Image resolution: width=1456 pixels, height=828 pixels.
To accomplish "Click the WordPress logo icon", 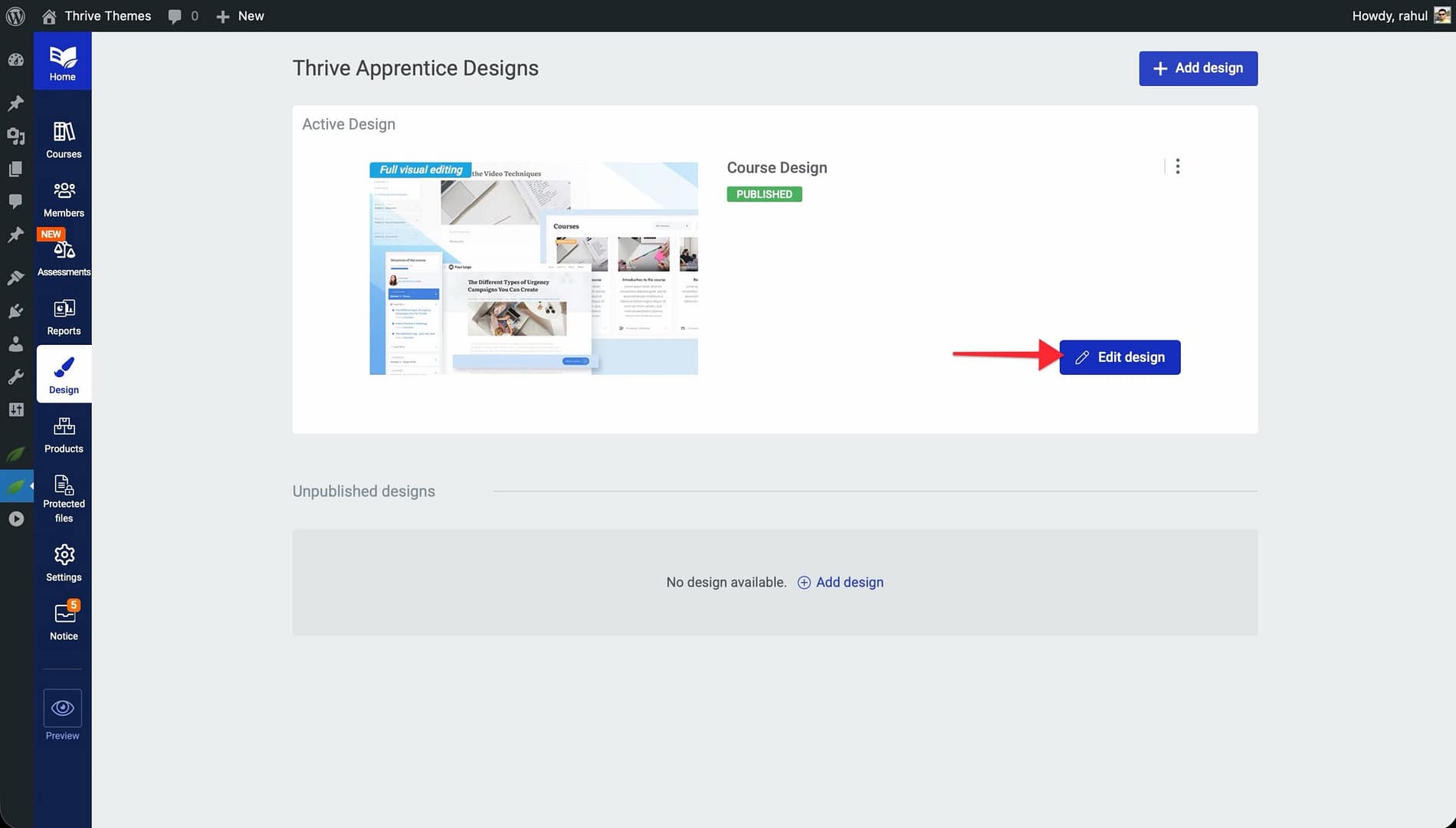I will point(15,15).
